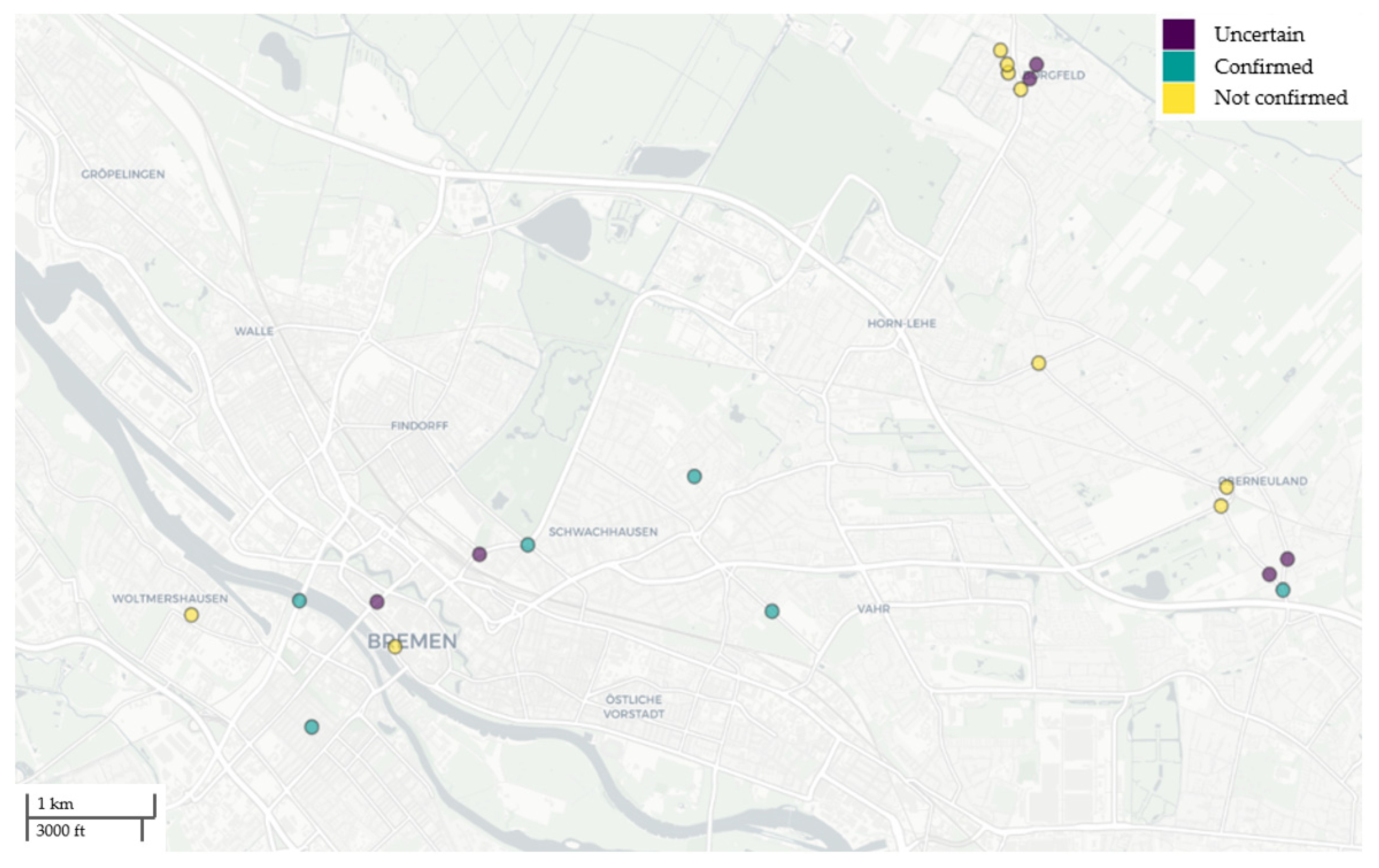Click the Gröpelingen district label
The image size is (1379, 868).
point(123,174)
